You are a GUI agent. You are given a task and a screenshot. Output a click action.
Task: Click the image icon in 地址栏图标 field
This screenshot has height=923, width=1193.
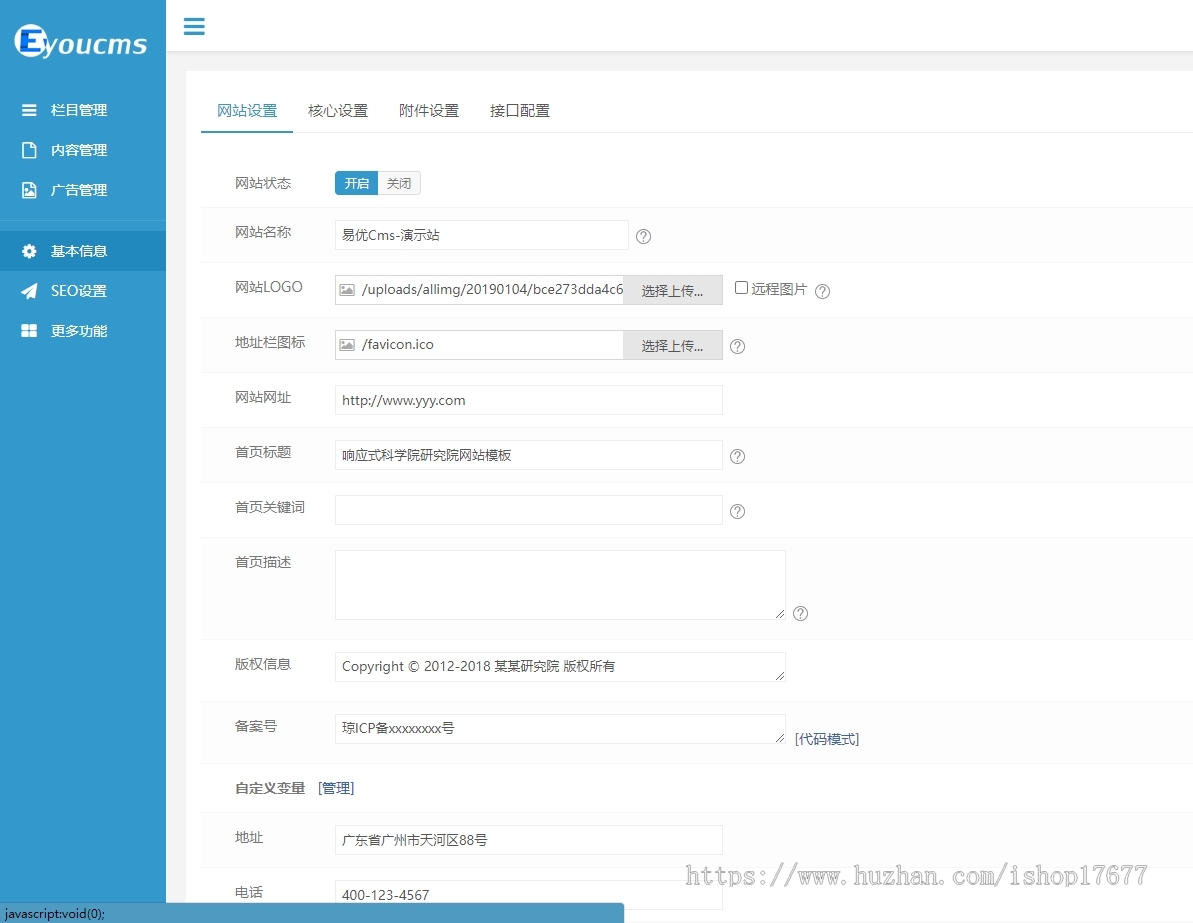[347, 345]
